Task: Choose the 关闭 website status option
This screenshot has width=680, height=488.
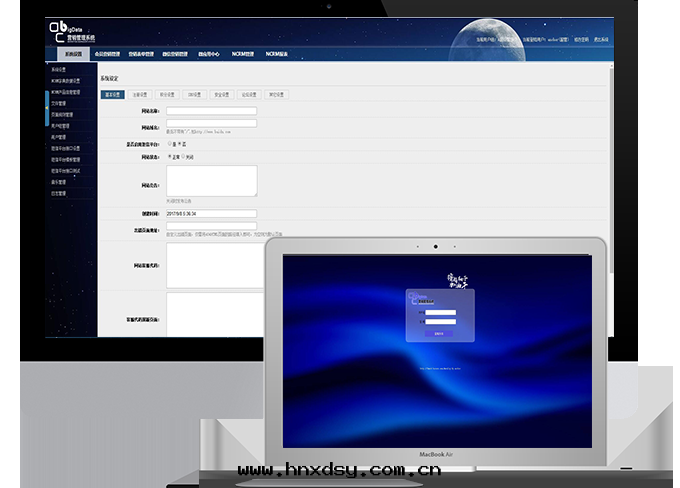Action: point(184,157)
